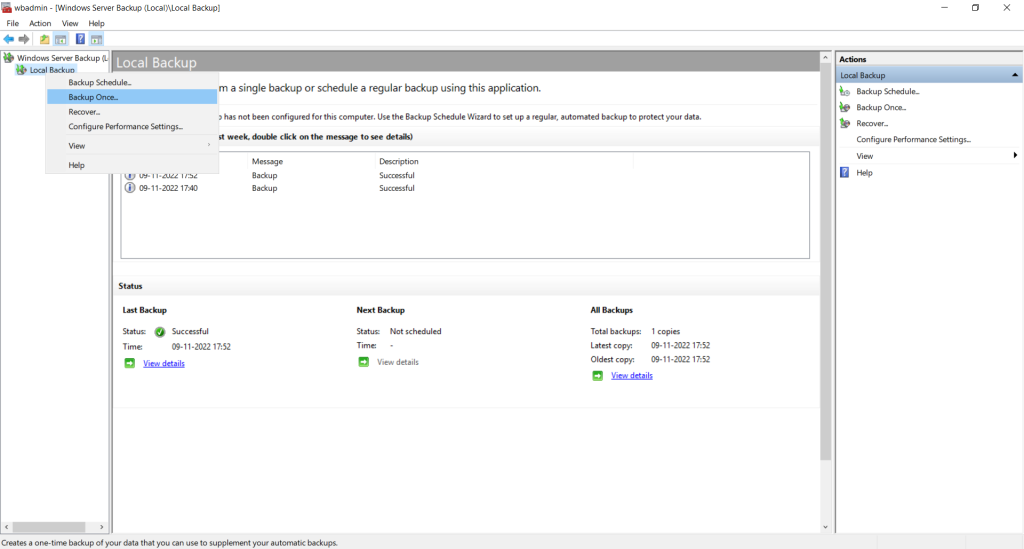Select the Local Backup tree item
Image resolution: width=1024 pixels, height=549 pixels.
(52, 70)
